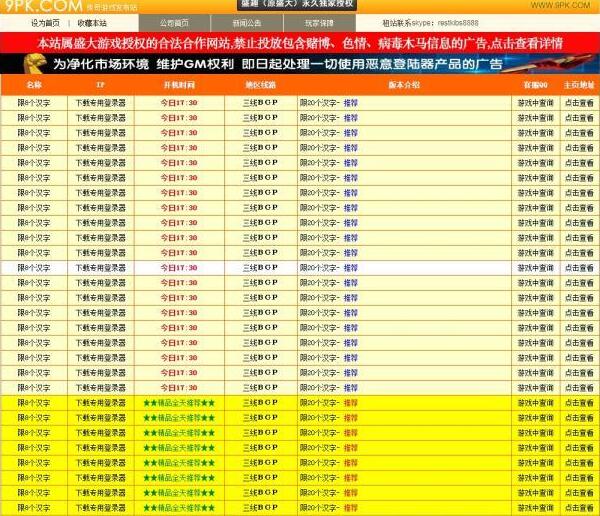Switch to the 玩家保障 tab
The width and height of the screenshot is (600, 516).
pyautogui.click(x=320, y=22)
